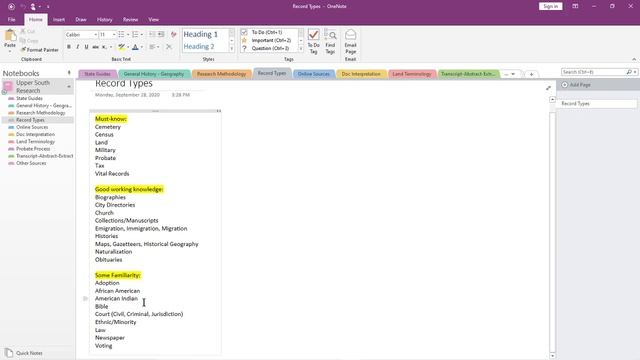Select Other Sources in the notebook list
640x360 pixels.
coord(31,163)
